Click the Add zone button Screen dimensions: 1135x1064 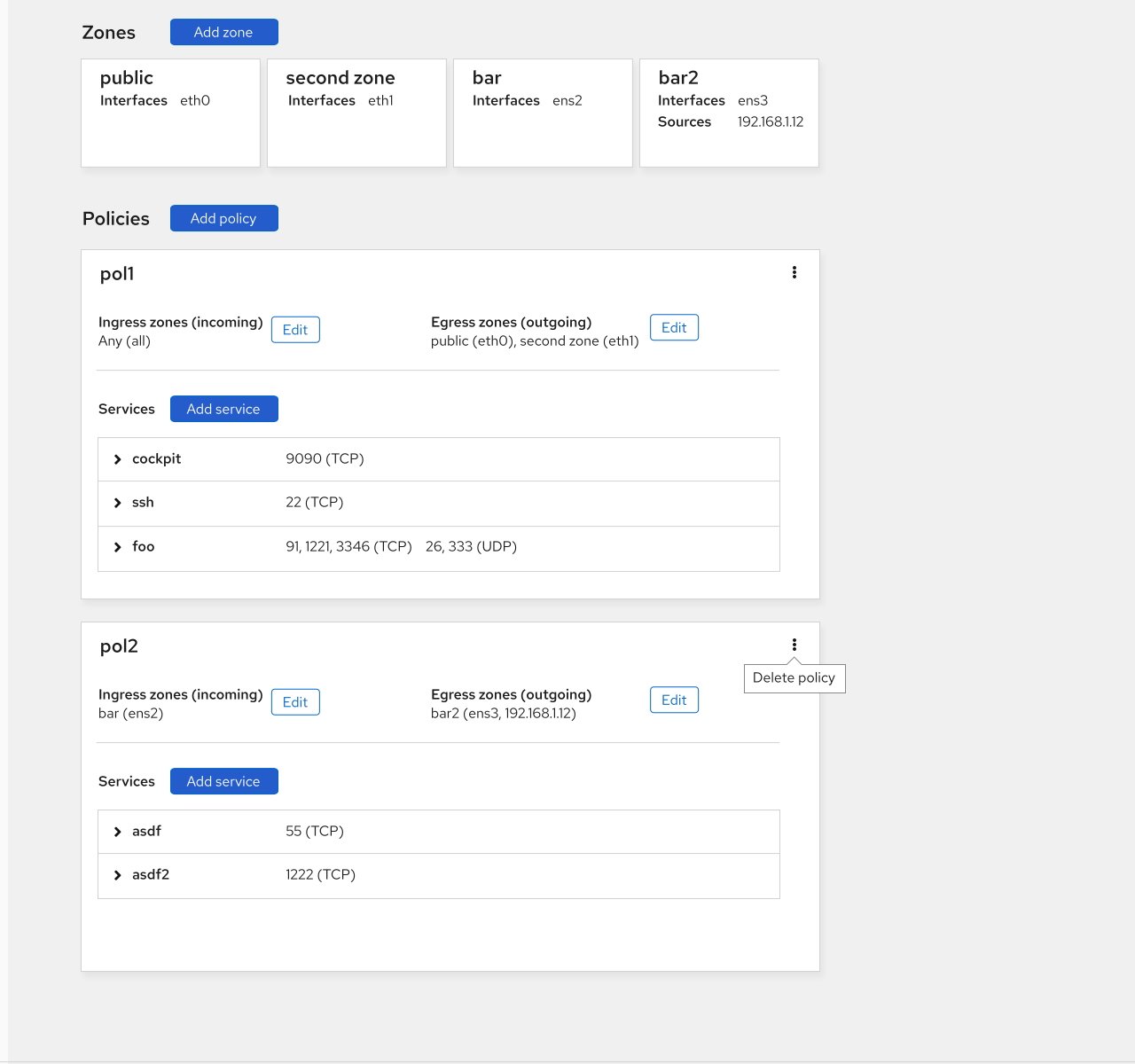pyautogui.click(x=223, y=31)
